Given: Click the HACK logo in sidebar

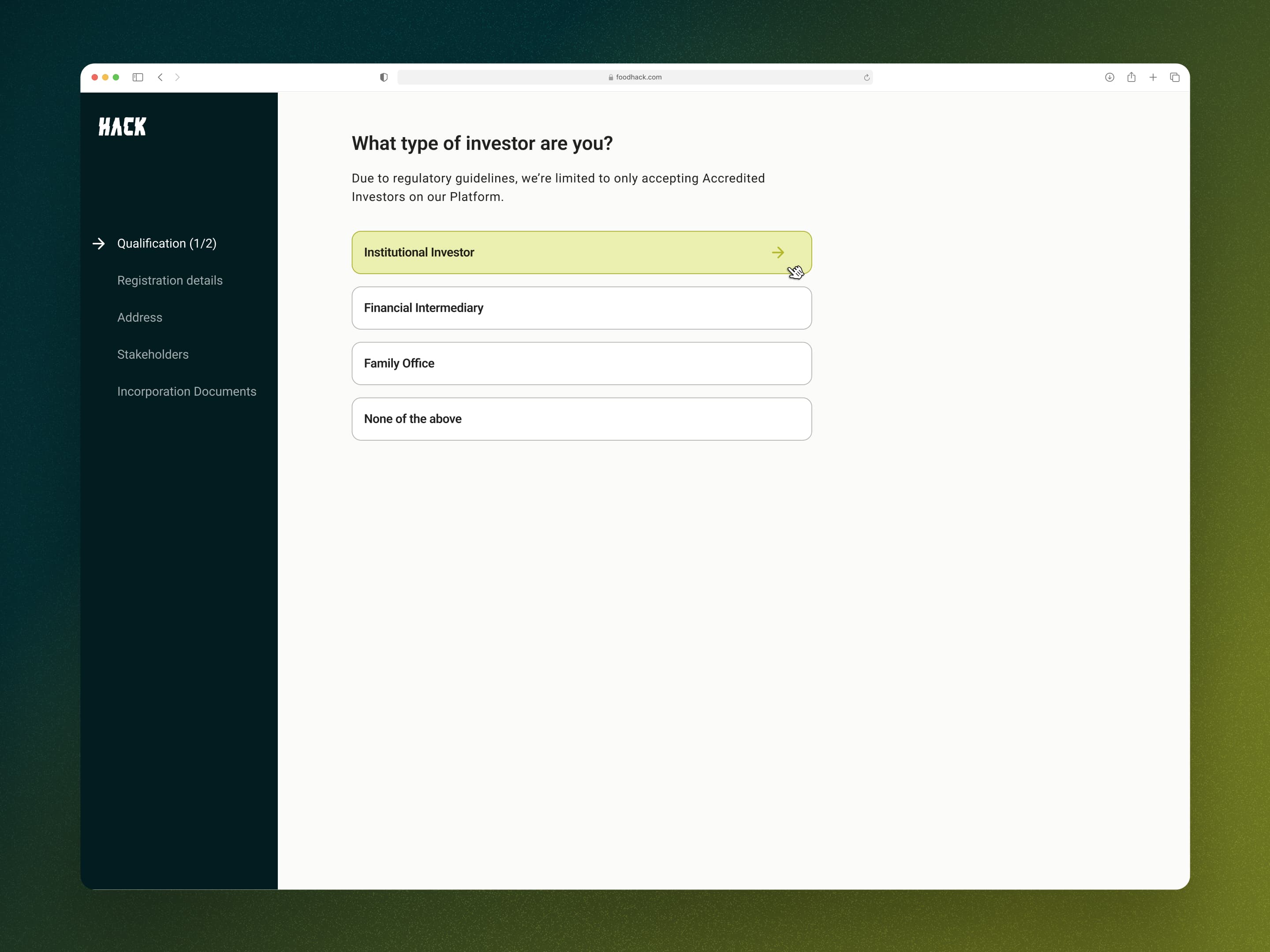Looking at the screenshot, I should pyautogui.click(x=122, y=127).
